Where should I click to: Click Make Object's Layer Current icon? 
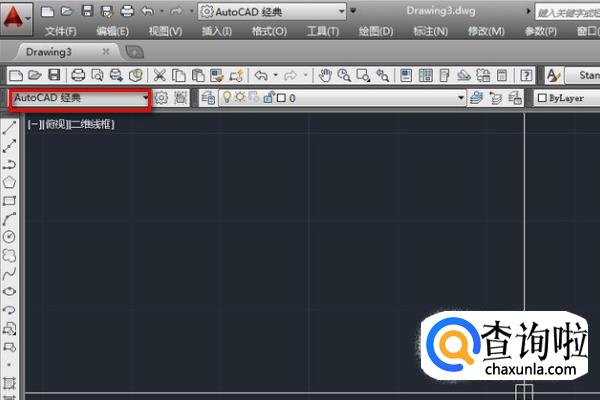(x=477, y=98)
